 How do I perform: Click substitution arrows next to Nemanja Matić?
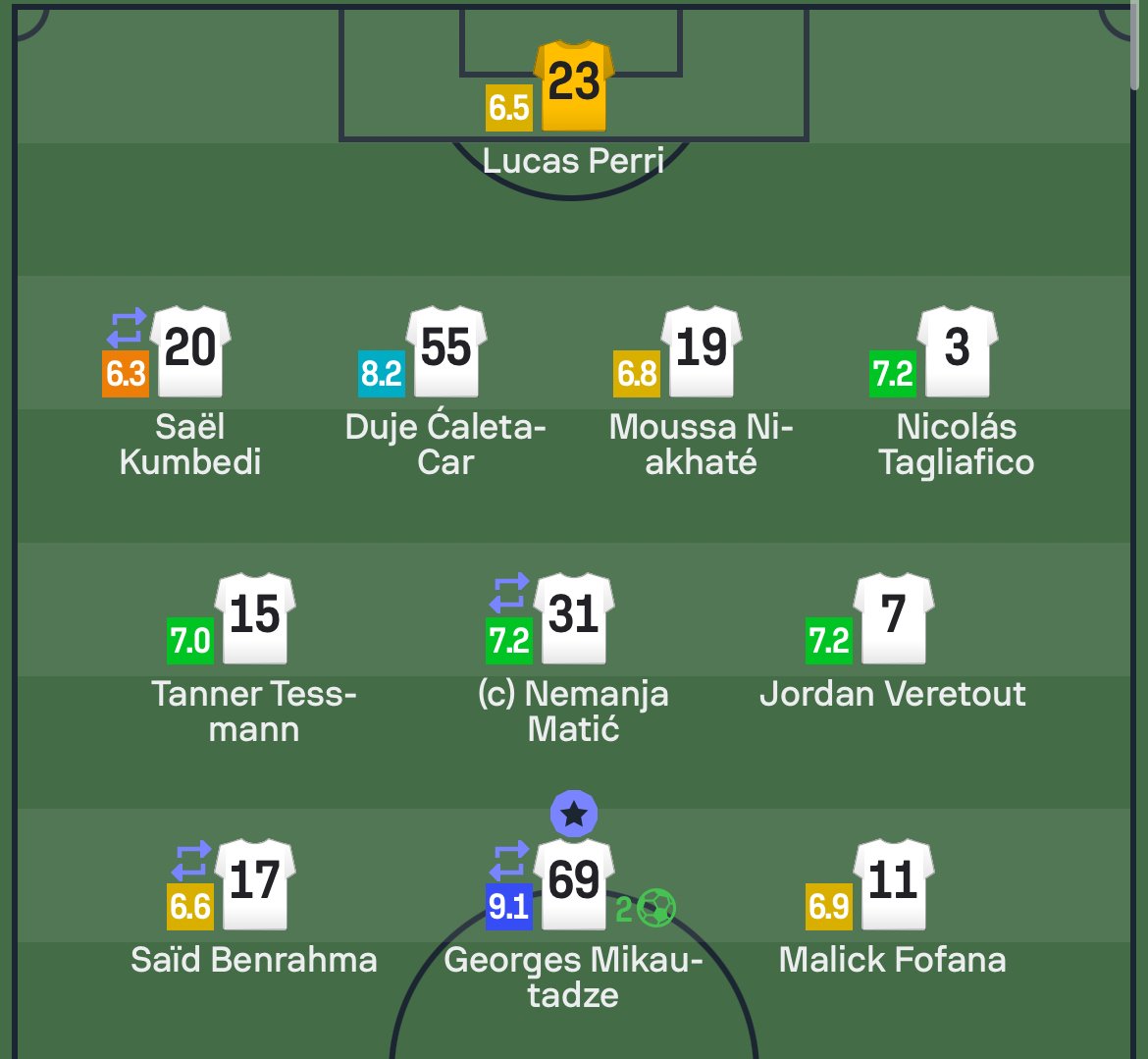pyautogui.click(x=509, y=594)
